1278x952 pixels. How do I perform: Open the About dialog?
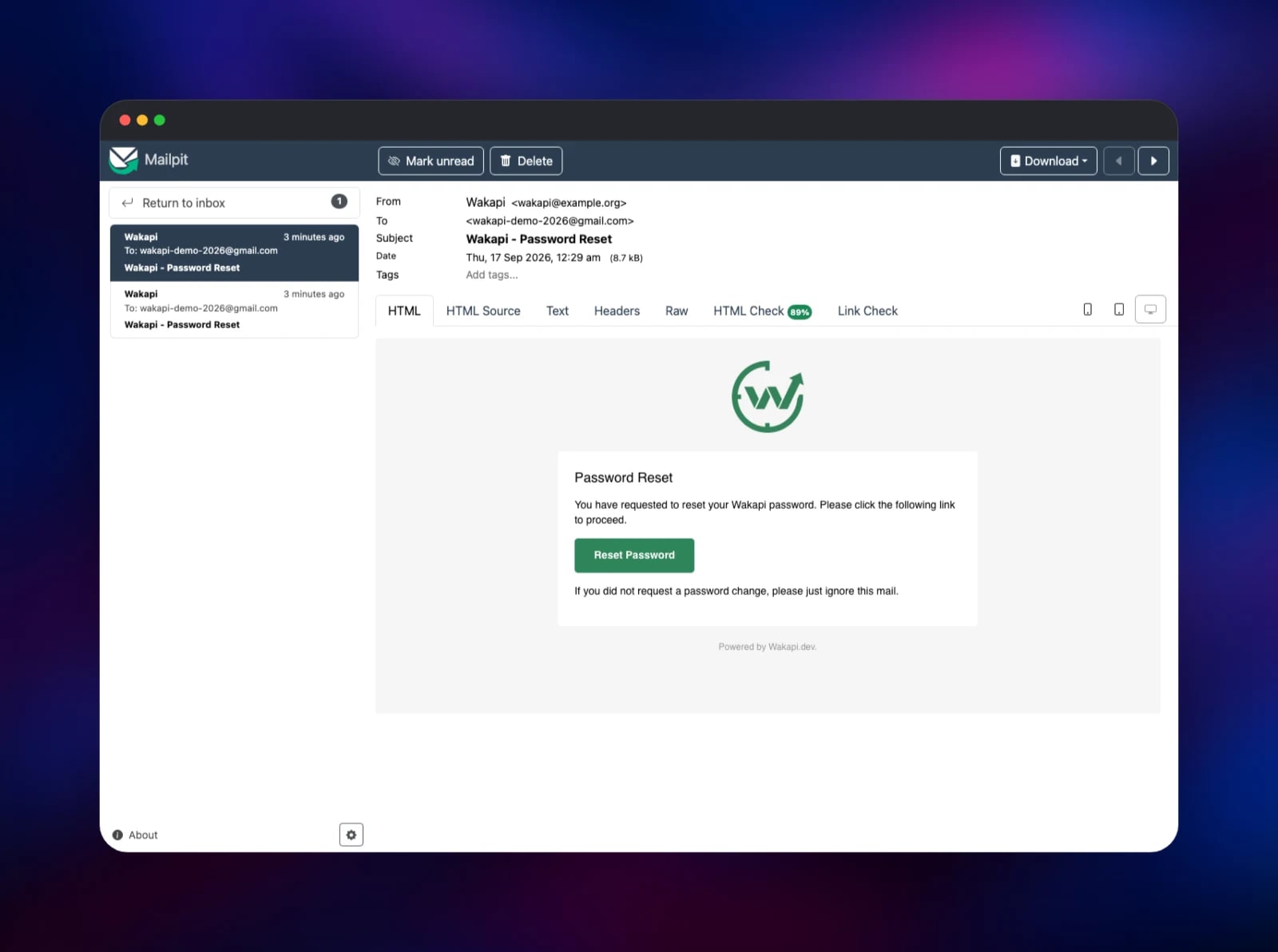(x=135, y=835)
